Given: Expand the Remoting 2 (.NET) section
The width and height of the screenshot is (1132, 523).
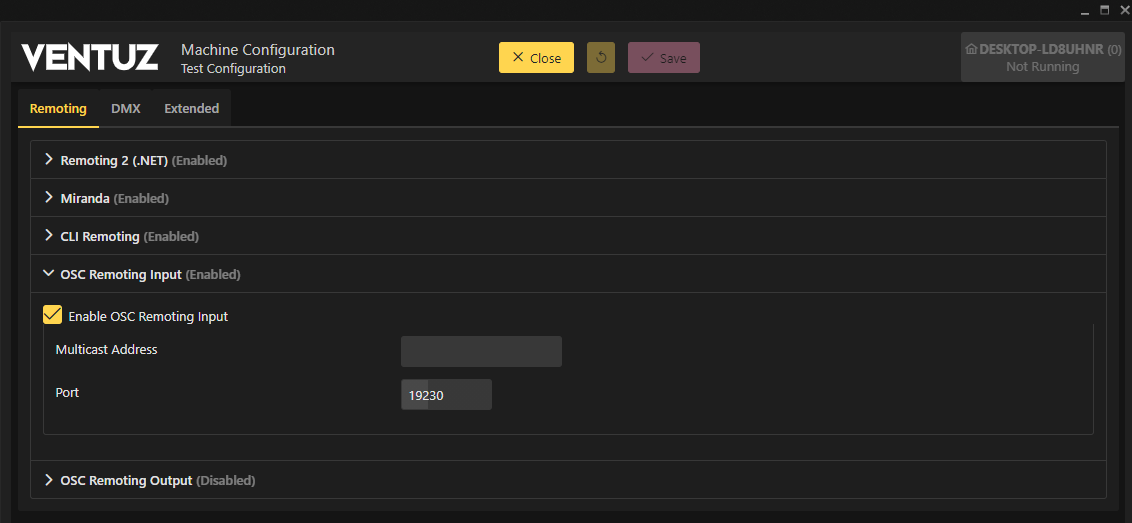Looking at the screenshot, I should [x=49, y=160].
